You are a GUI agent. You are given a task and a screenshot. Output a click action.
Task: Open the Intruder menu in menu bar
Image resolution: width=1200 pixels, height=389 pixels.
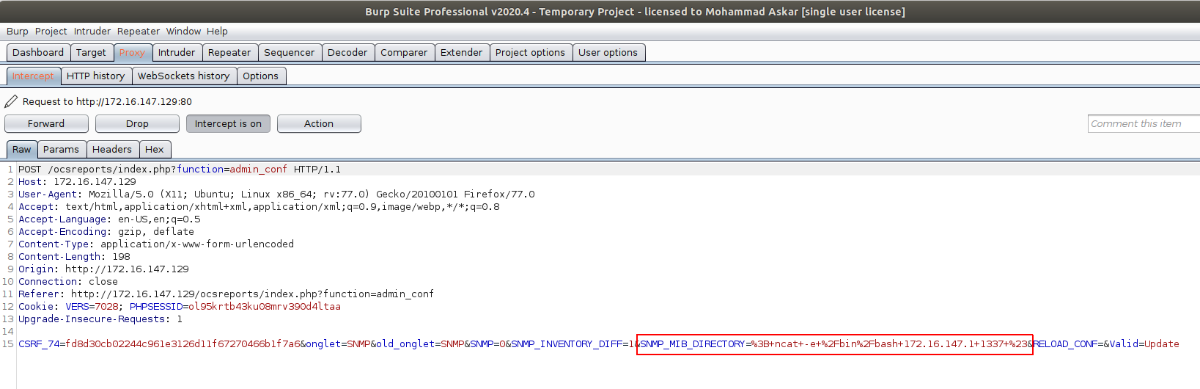(92, 31)
